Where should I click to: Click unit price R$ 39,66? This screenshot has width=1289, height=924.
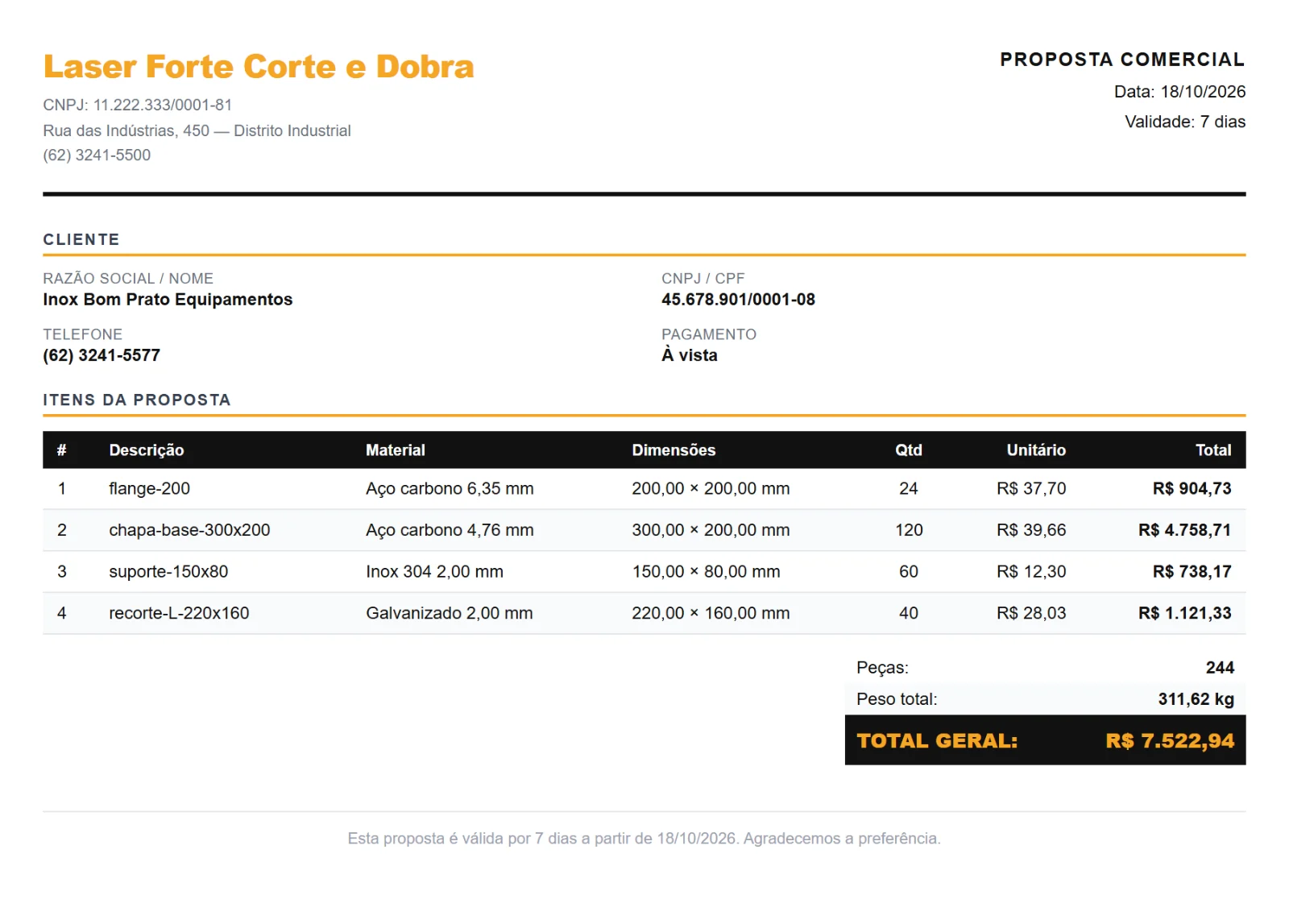coord(1031,530)
